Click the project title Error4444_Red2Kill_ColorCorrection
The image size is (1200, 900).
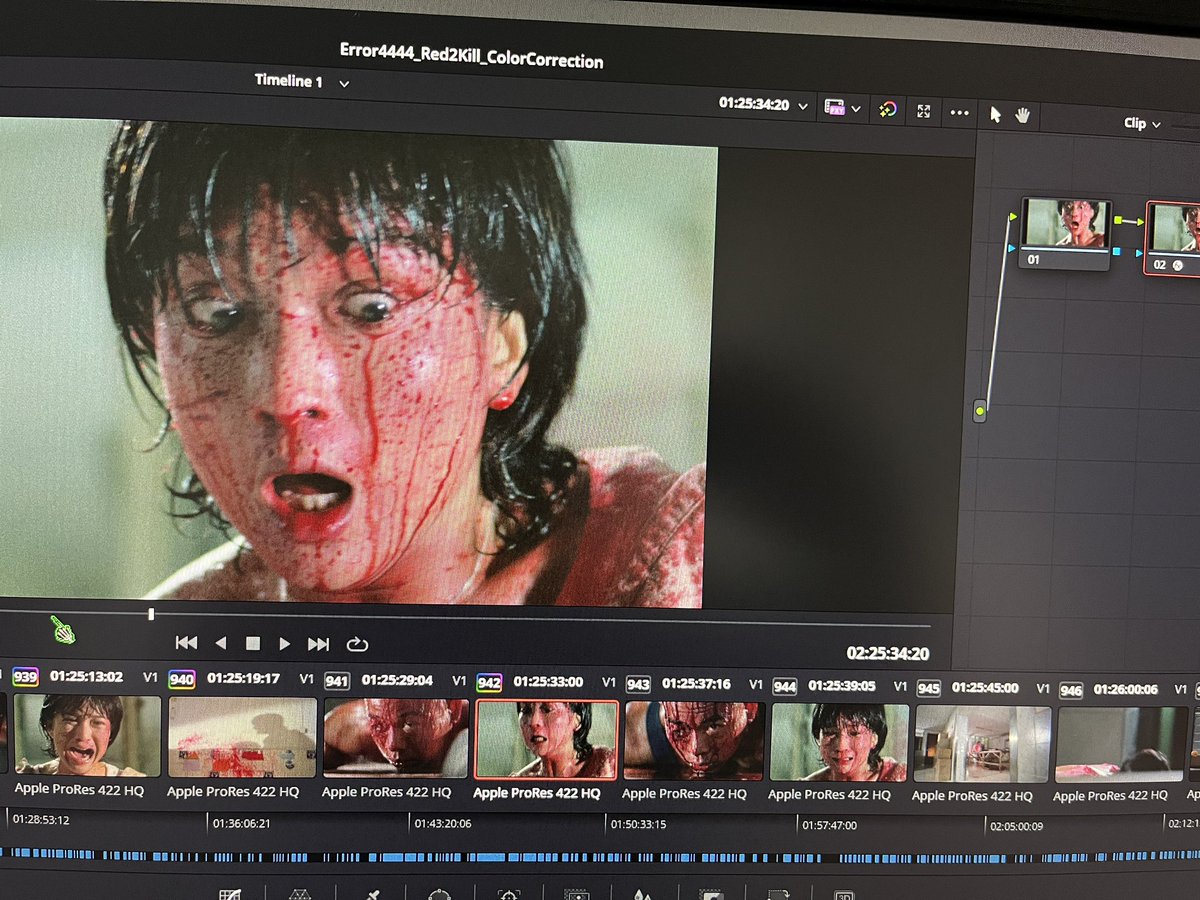click(x=471, y=56)
